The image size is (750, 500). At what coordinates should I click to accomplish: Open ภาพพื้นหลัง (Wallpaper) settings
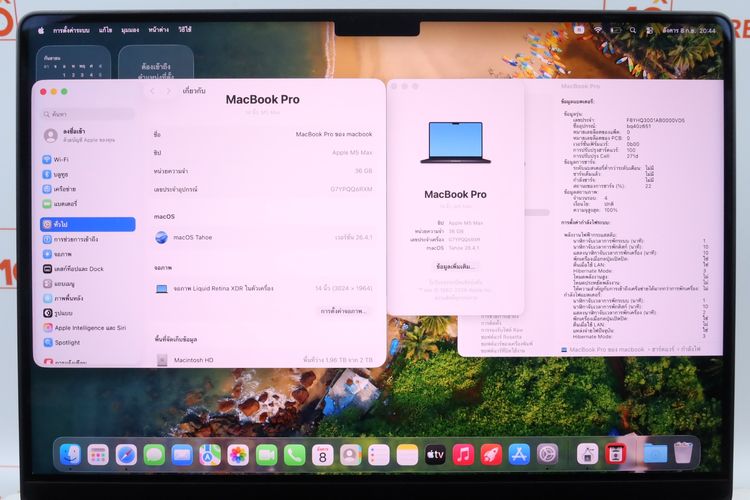(x=88, y=298)
